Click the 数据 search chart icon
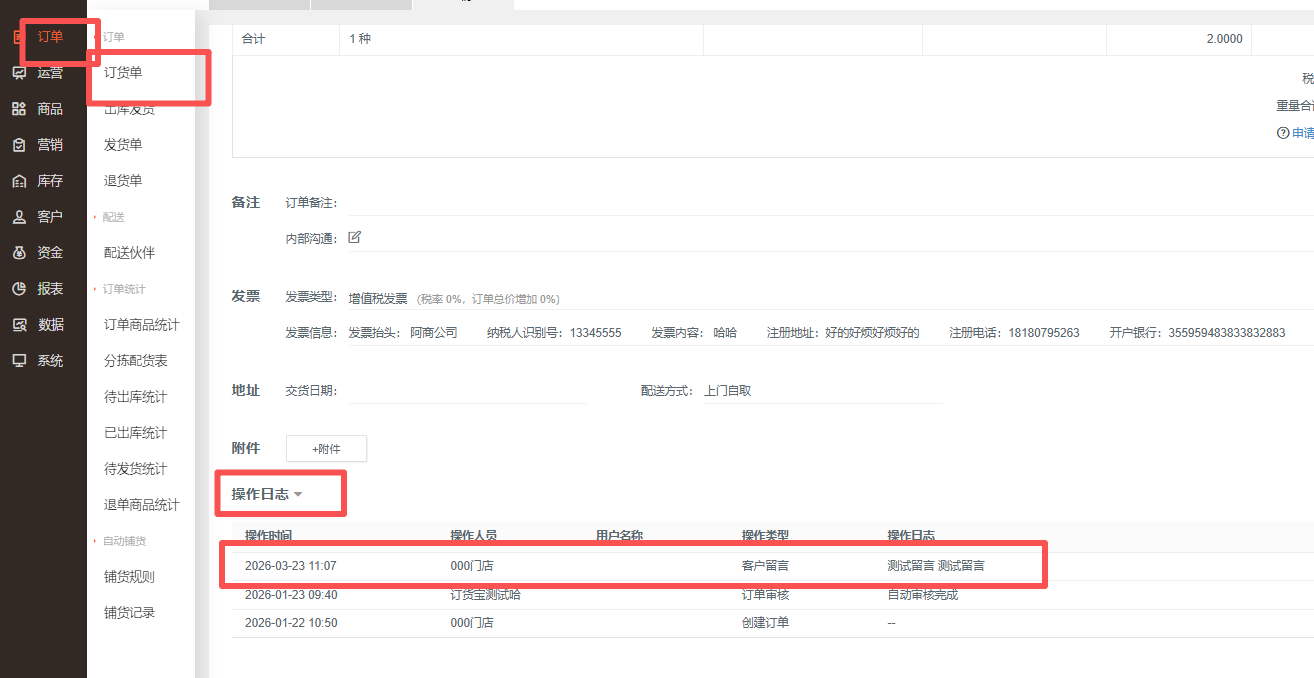This screenshot has height=678, width=1314. 19,325
